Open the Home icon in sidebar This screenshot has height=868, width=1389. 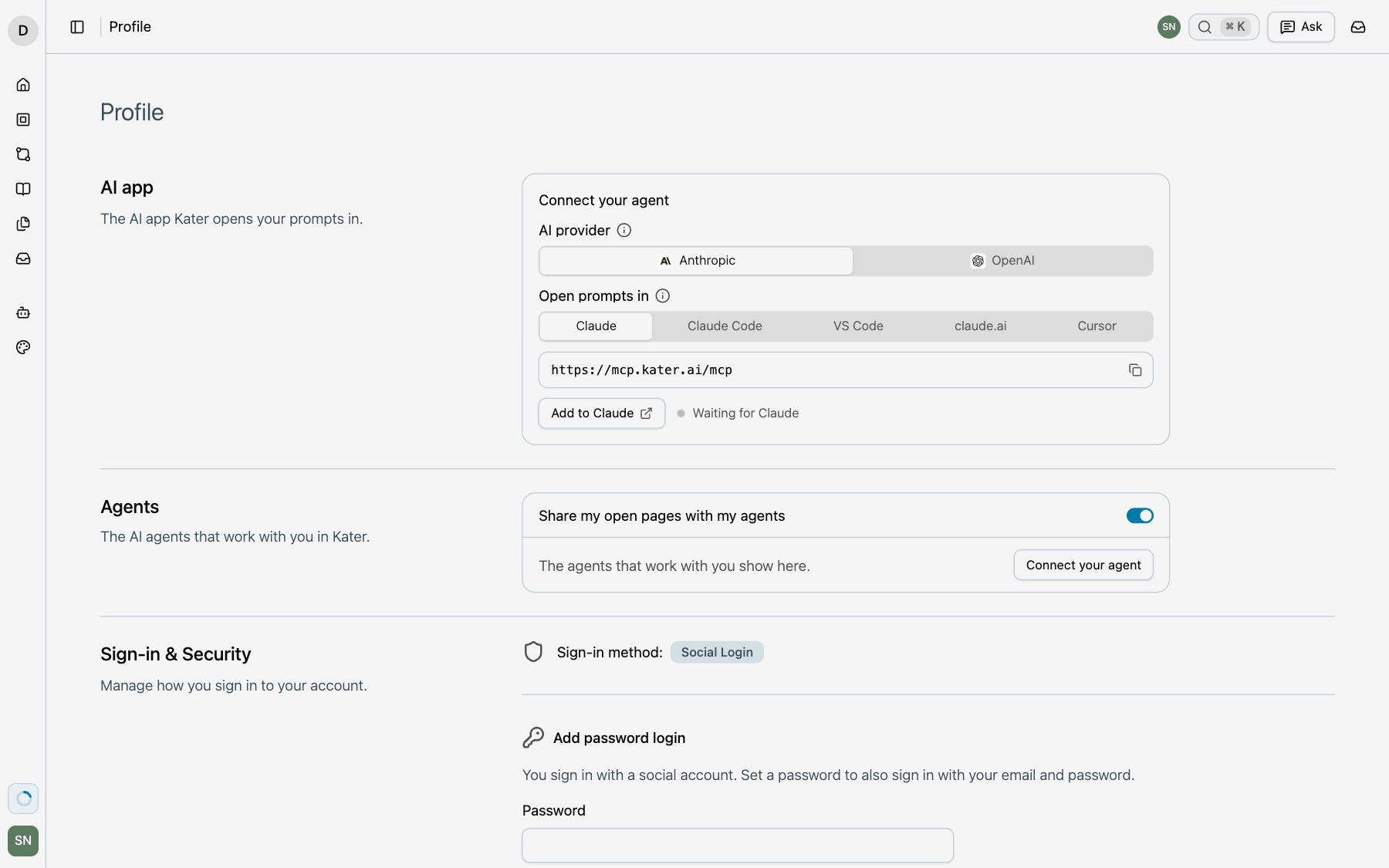click(x=23, y=85)
